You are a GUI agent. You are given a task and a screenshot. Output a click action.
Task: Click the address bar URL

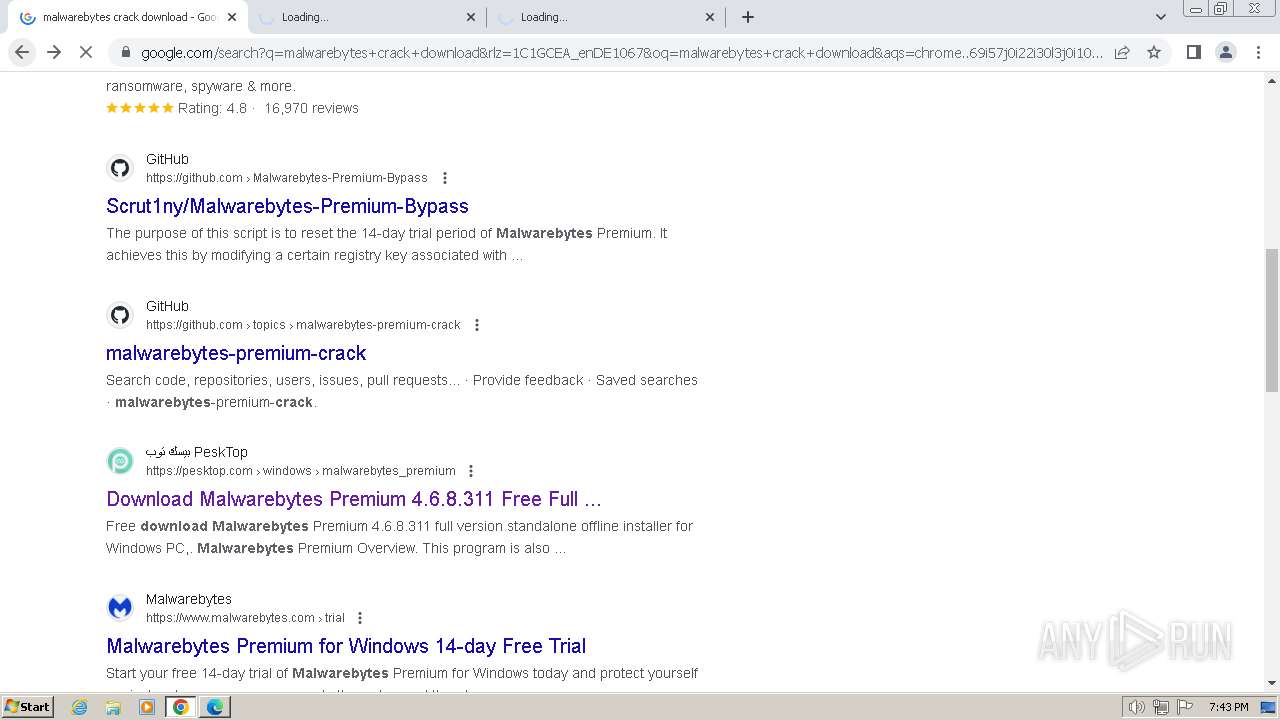622,53
